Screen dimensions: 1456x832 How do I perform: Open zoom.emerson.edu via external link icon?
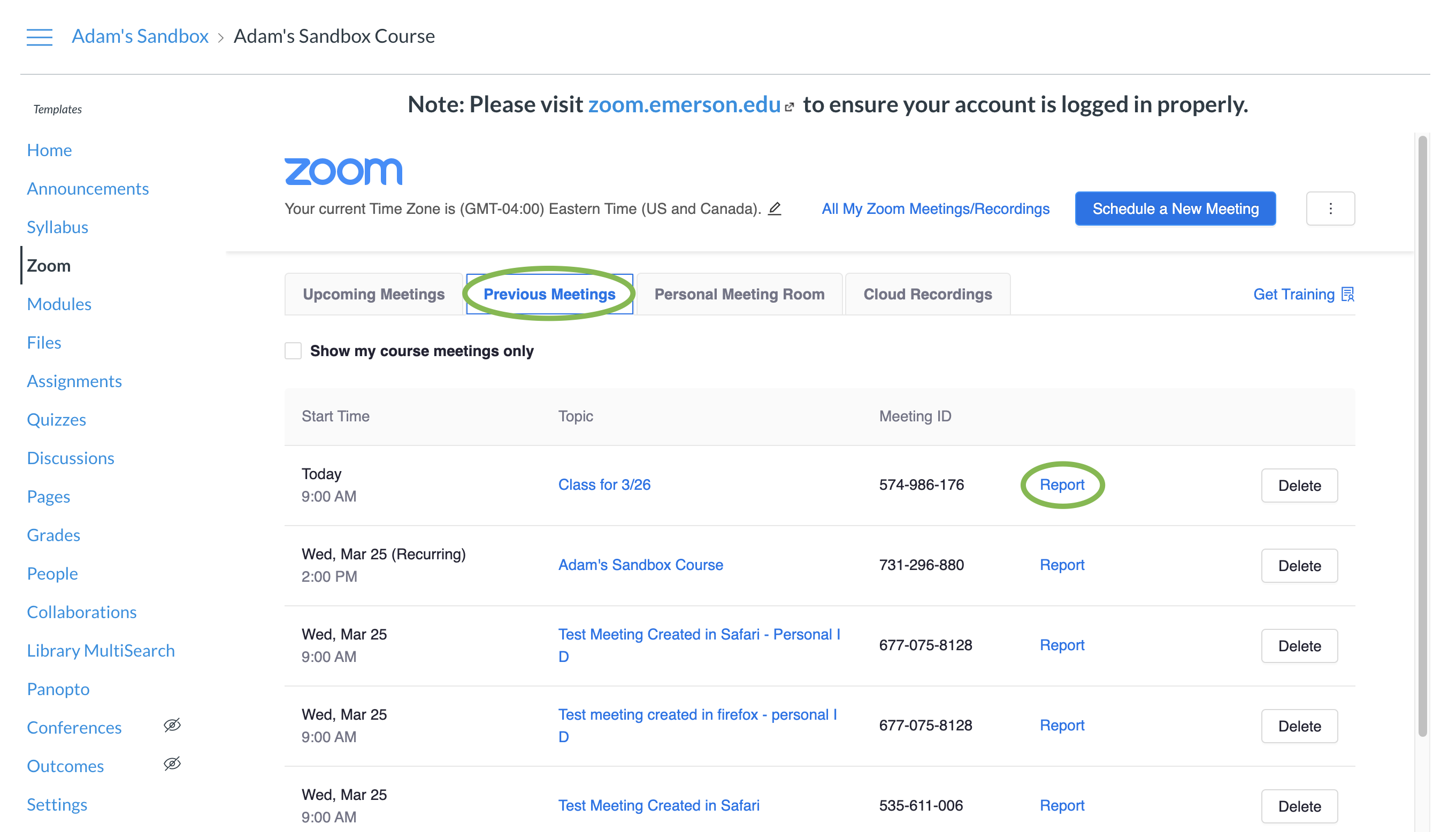(x=790, y=105)
